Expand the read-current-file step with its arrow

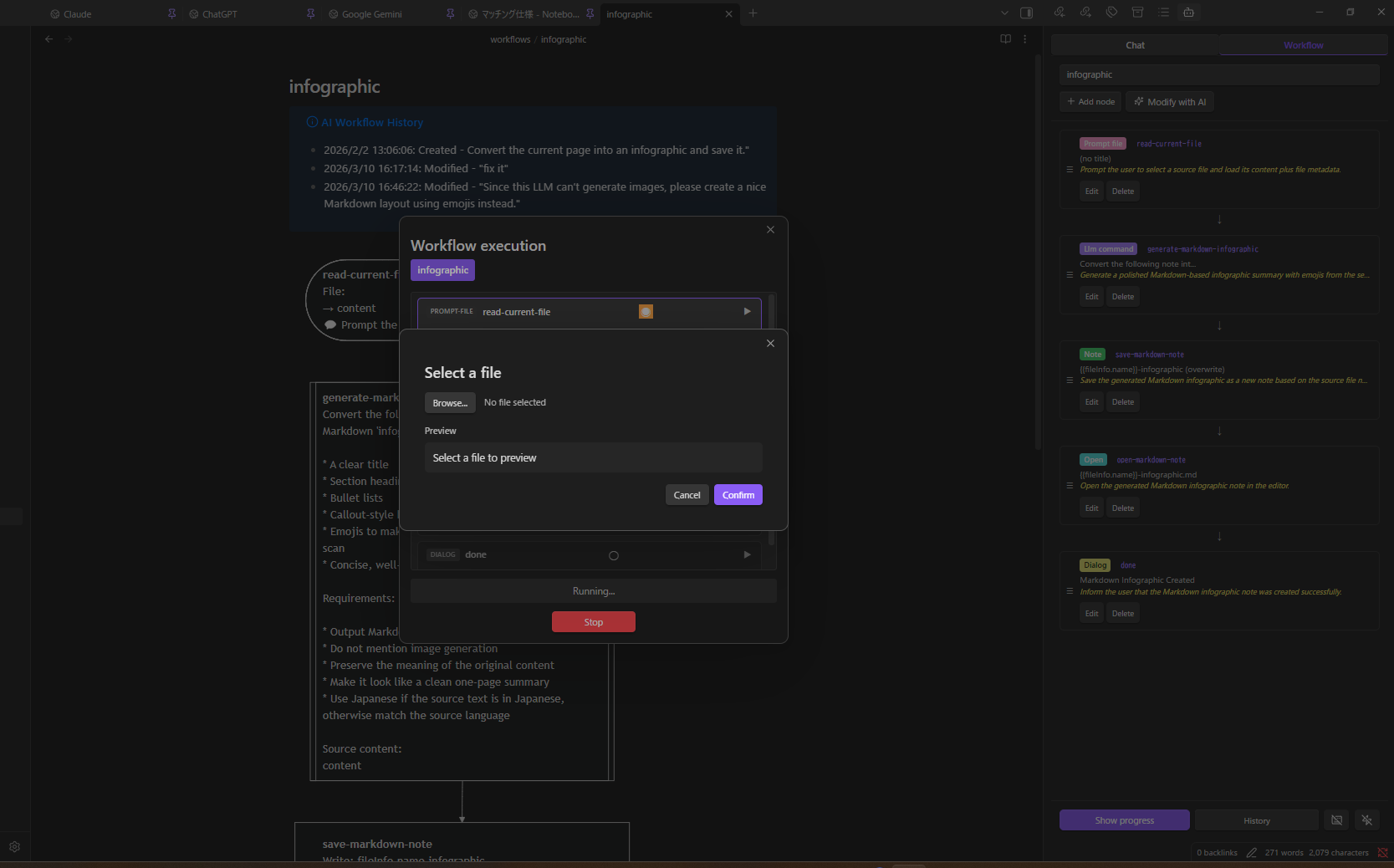pyautogui.click(x=747, y=311)
